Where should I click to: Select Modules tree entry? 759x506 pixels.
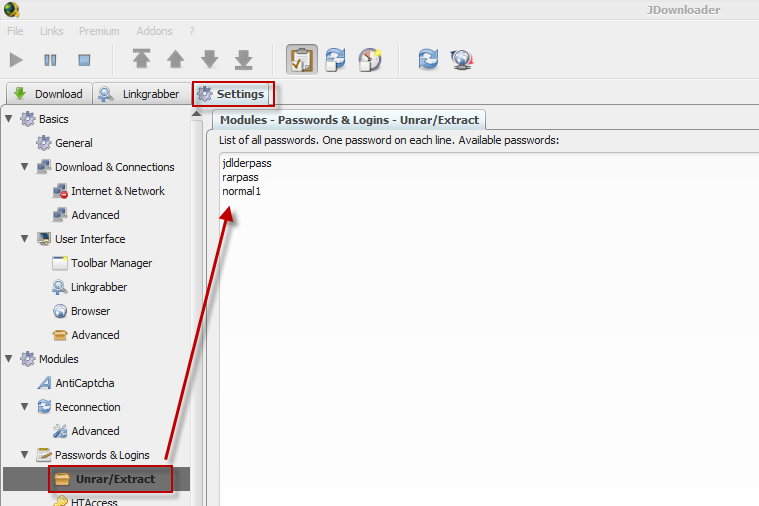[x=59, y=359]
